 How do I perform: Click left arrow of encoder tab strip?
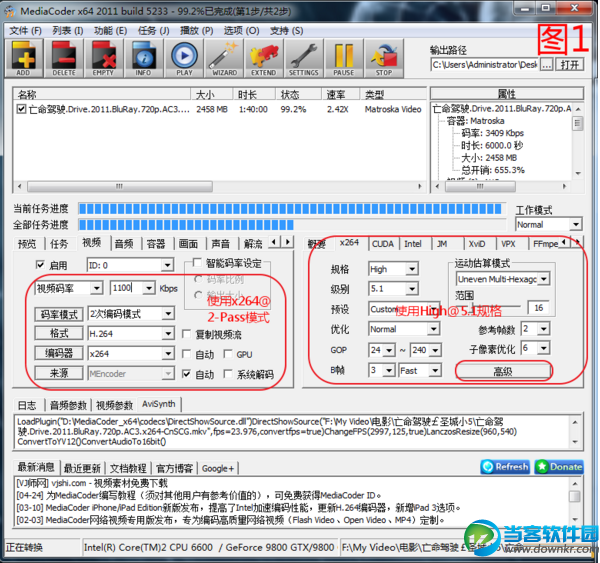564,242
